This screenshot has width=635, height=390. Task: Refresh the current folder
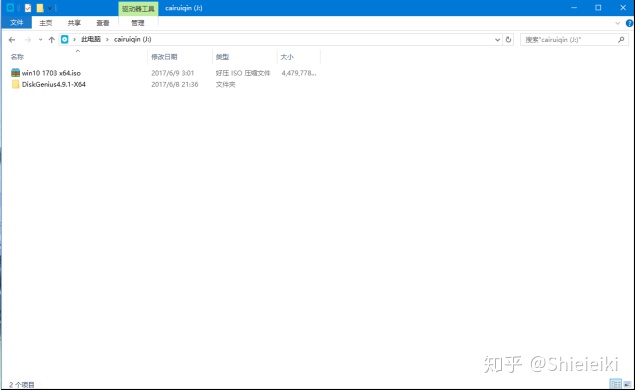(508, 40)
